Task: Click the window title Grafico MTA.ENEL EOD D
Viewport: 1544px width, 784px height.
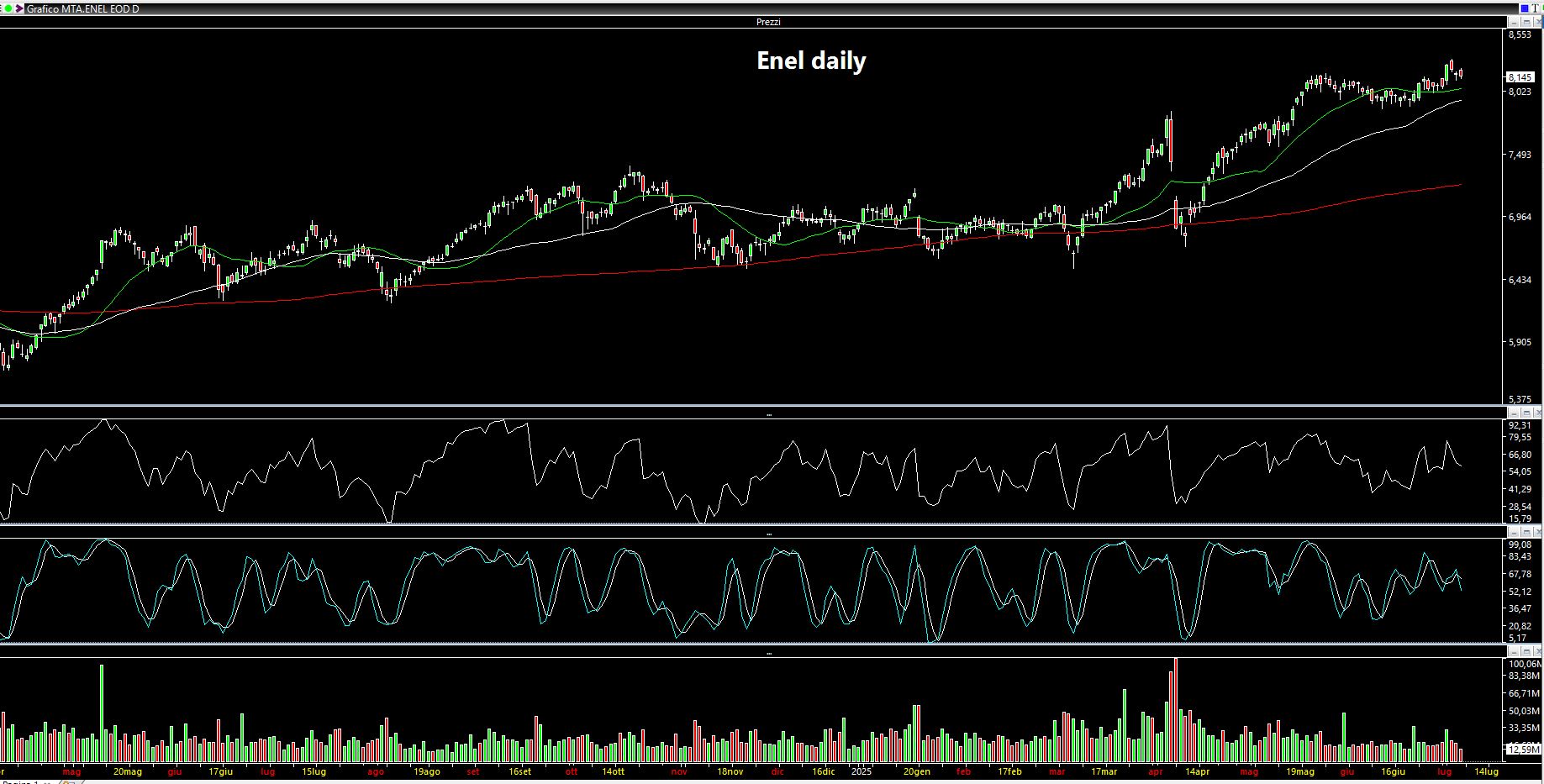Action: (x=83, y=8)
